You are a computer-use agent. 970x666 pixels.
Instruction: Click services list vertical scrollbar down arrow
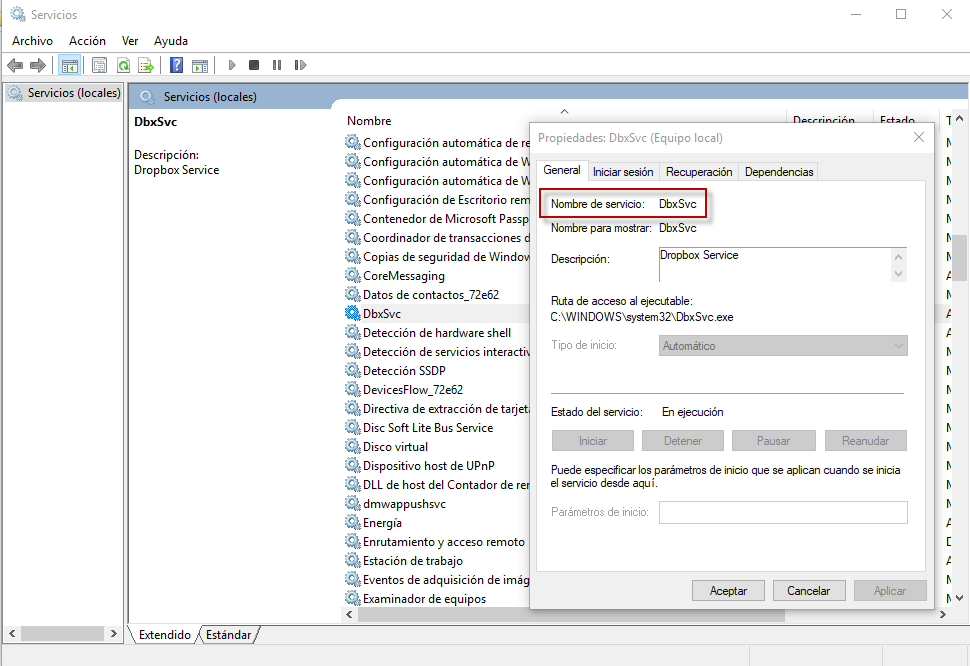959,598
